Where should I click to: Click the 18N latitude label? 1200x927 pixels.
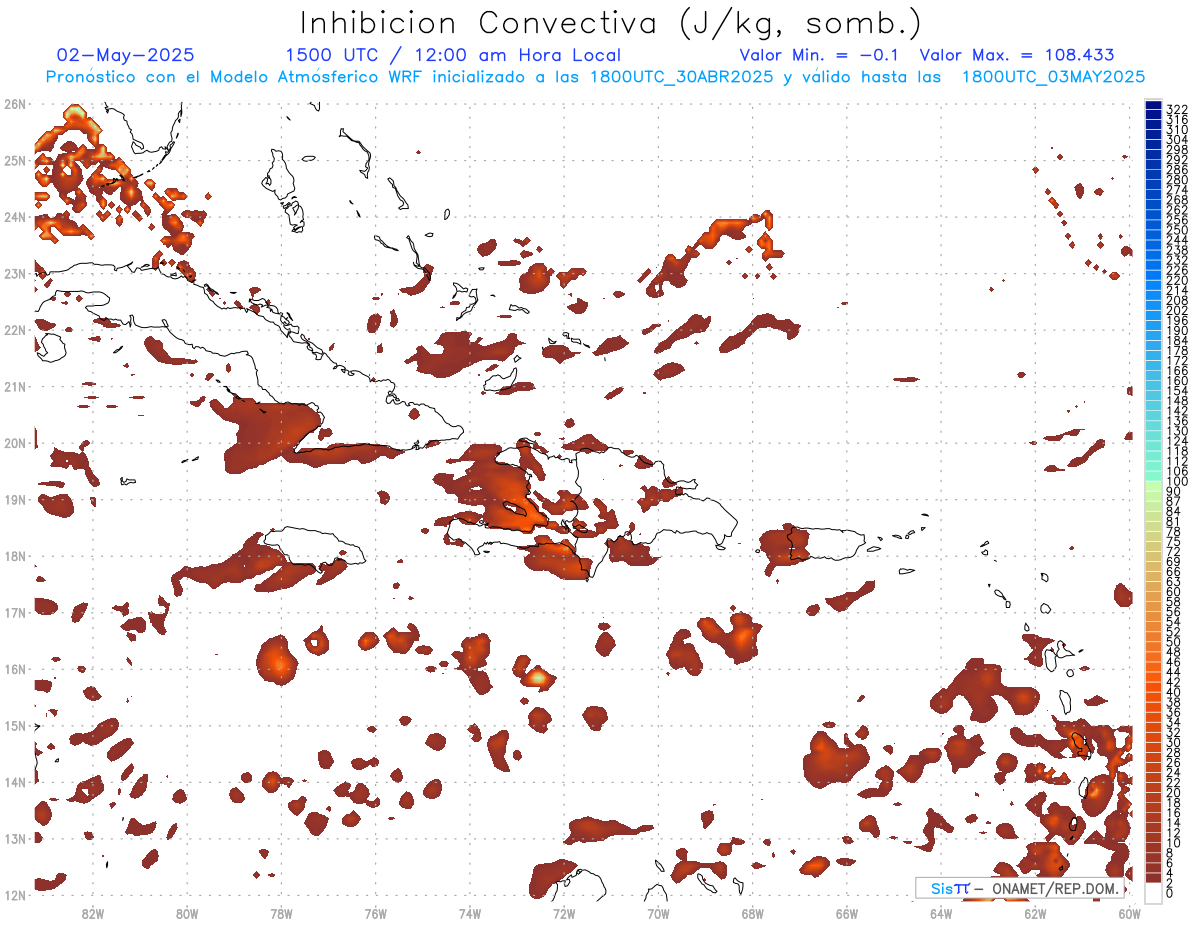coord(14,556)
